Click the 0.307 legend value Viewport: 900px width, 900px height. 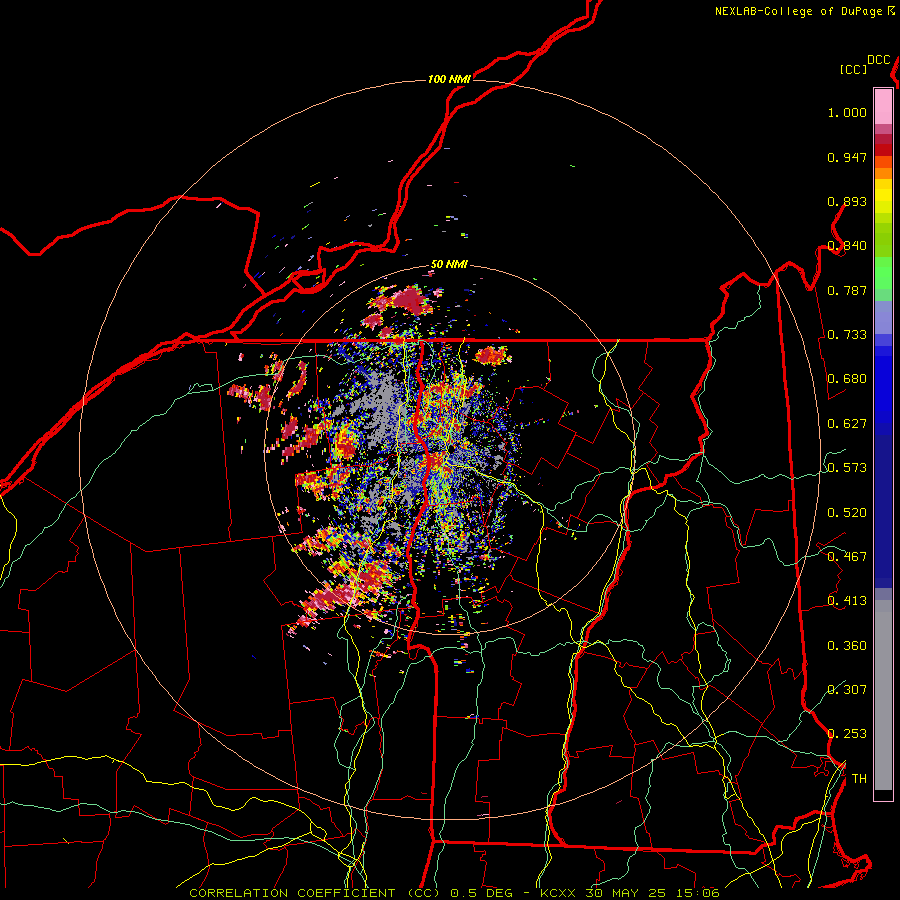click(x=847, y=690)
